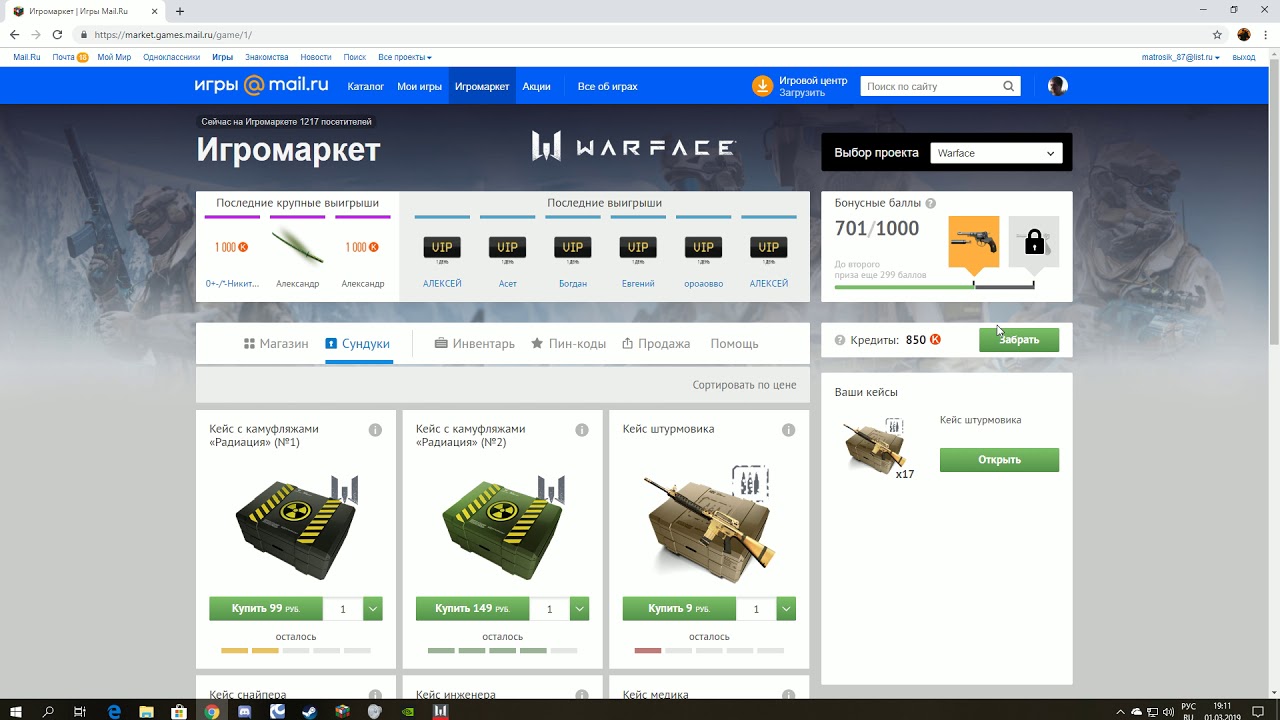The image size is (1280, 720).
Task: Click the Бонусные баллы help question icon
Action: point(930,203)
